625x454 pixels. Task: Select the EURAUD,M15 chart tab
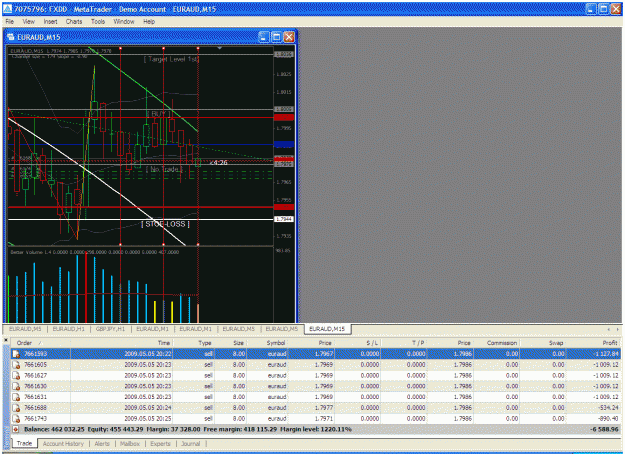[327, 329]
